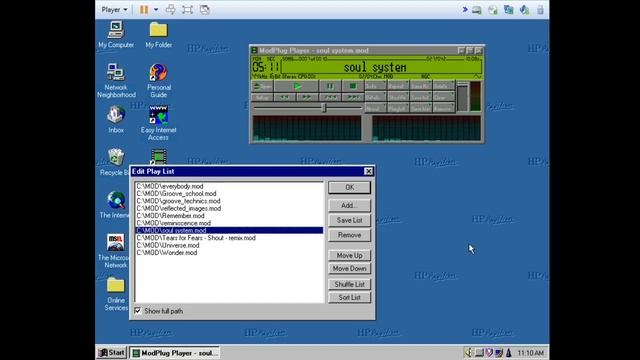Click the Online Services folder icon
Viewport: 640px width, 360px height.
tap(116, 294)
